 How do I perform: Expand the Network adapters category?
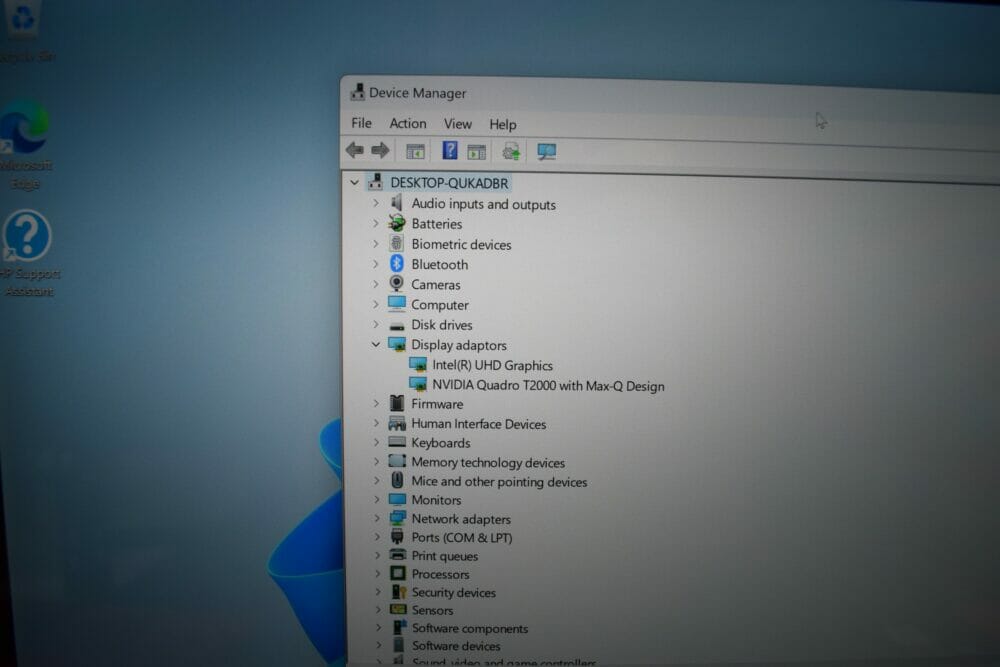[377, 518]
